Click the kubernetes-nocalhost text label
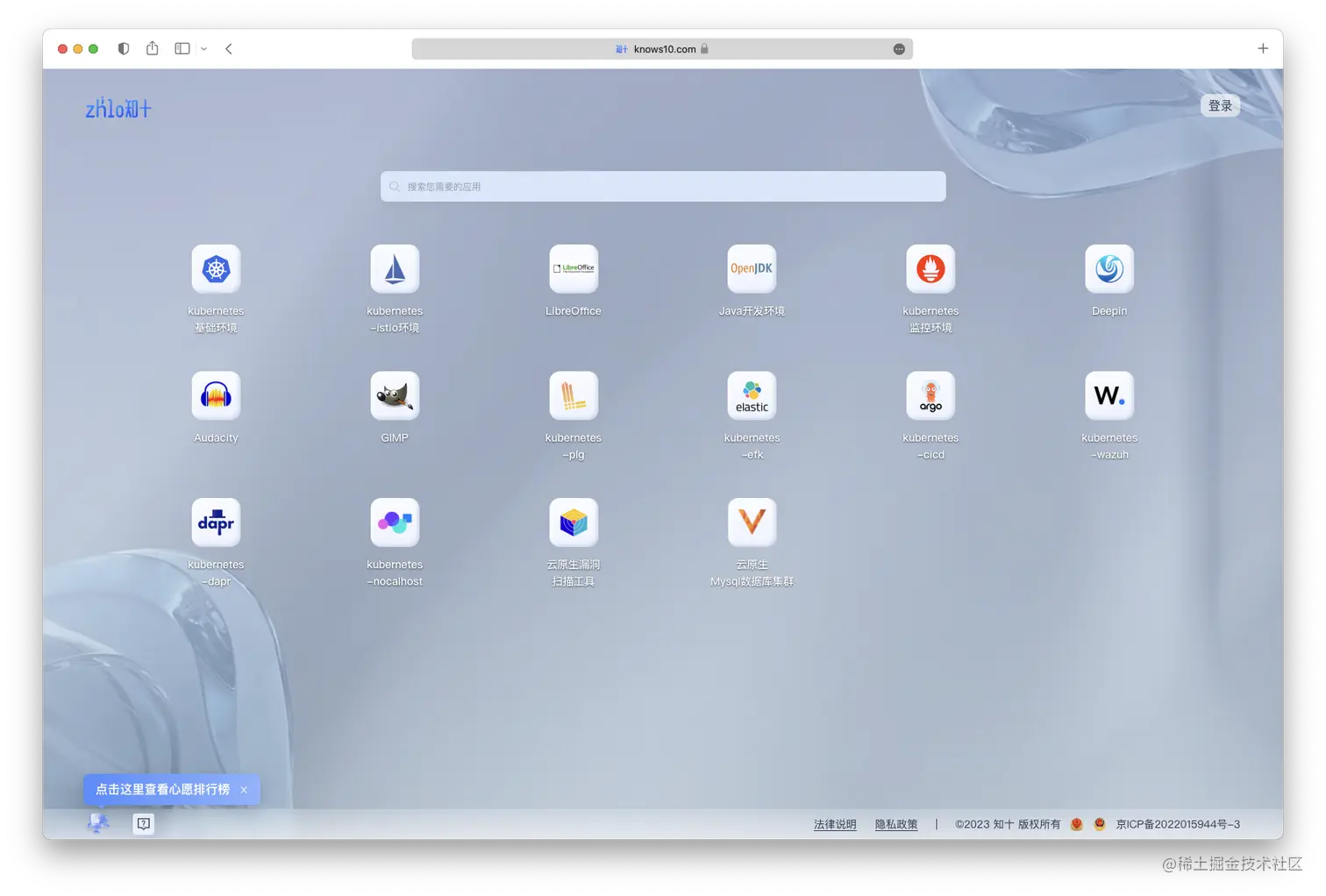 (x=395, y=573)
